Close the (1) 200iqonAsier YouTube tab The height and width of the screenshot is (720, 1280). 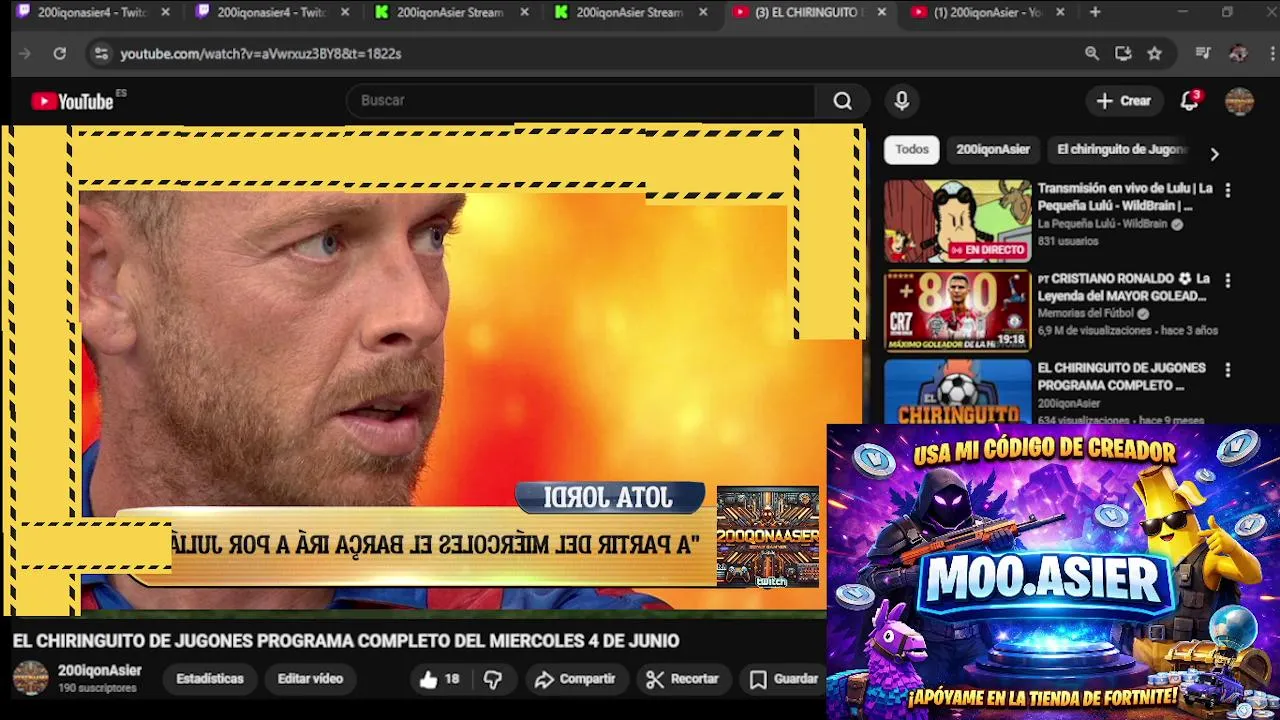pyautogui.click(x=1060, y=12)
